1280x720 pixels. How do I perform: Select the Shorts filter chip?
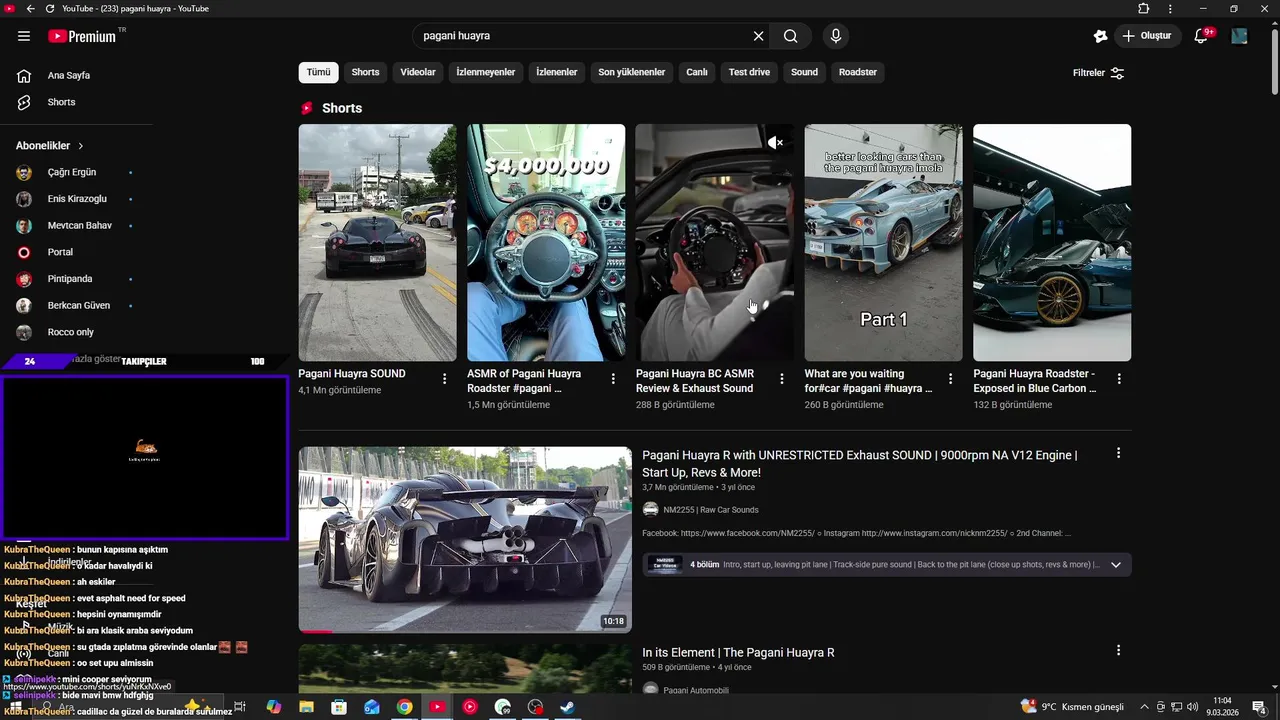point(365,72)
